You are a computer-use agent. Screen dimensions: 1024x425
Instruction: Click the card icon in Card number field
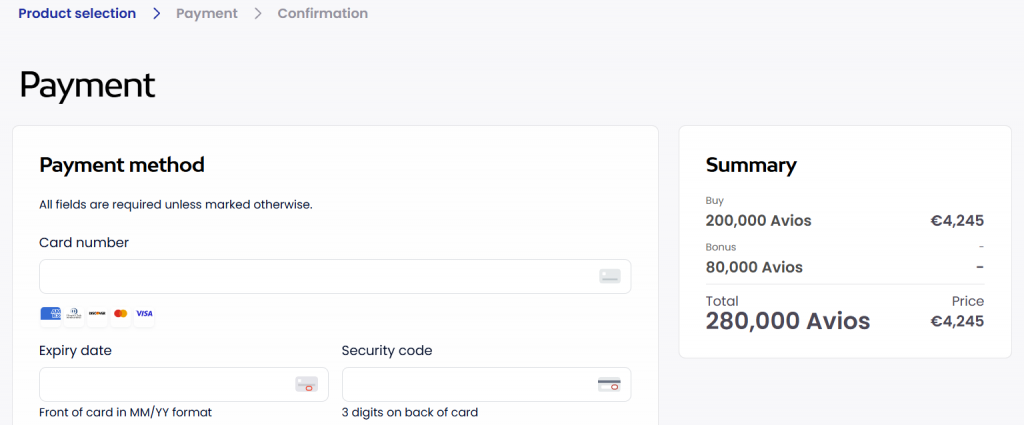[610, 277]
